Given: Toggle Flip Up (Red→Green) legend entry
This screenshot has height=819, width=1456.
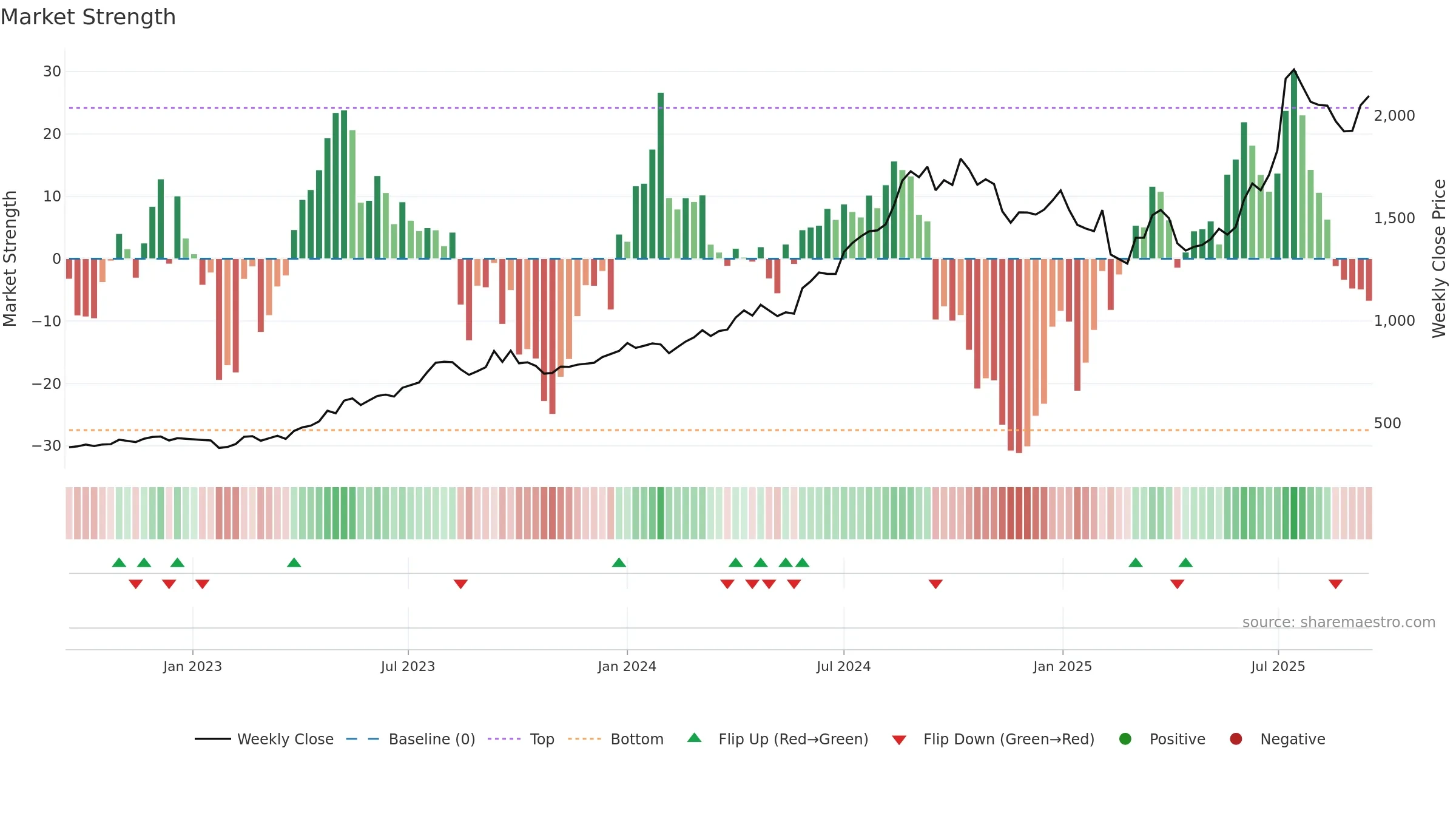Looking at the screenshot, I should [x=778, y=739].
